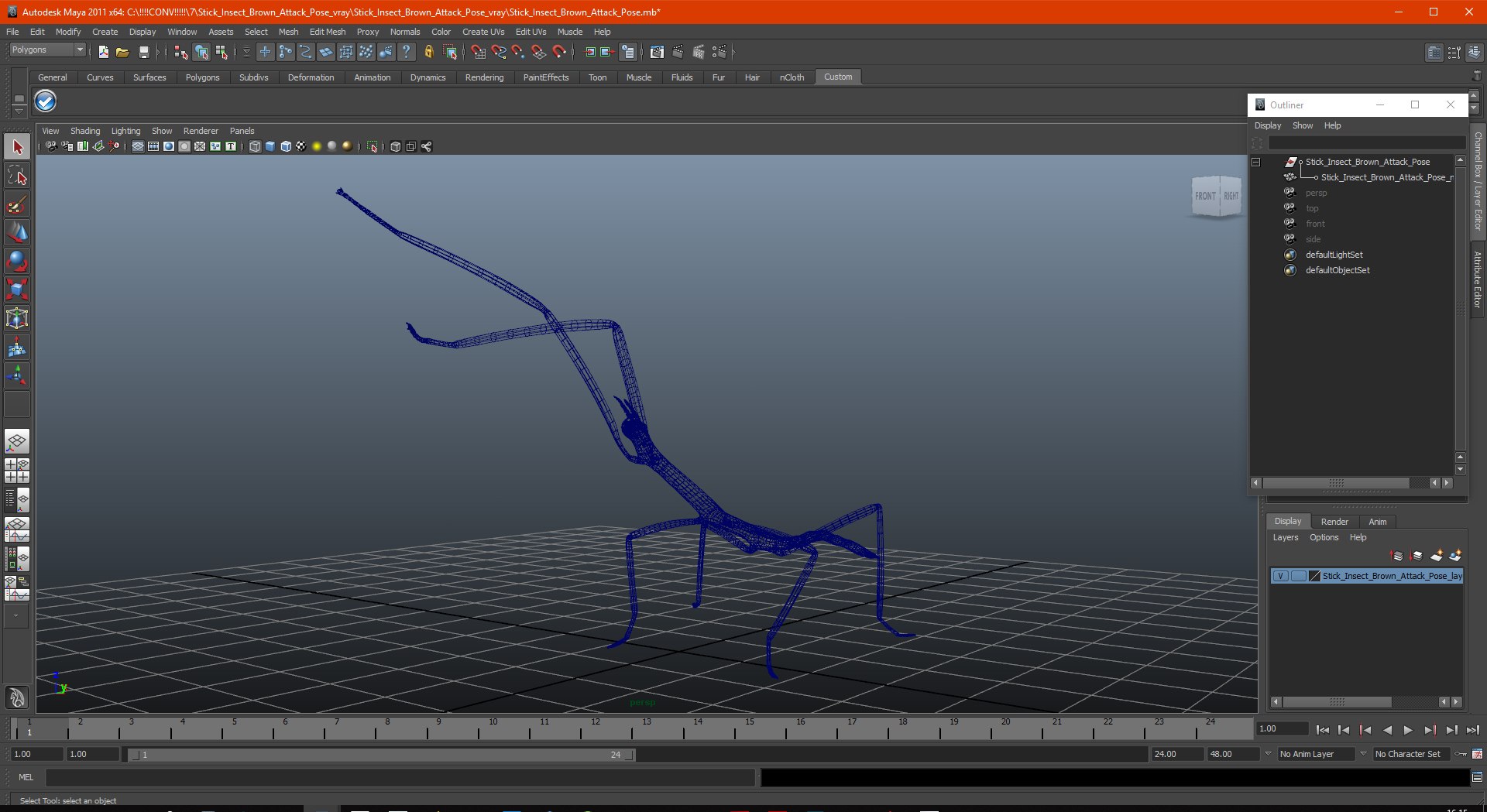The height and width of the screenshot is (812, 1487).
Task: Toggle smooth shade all cube icon
Action: click(x=270, y=146)
